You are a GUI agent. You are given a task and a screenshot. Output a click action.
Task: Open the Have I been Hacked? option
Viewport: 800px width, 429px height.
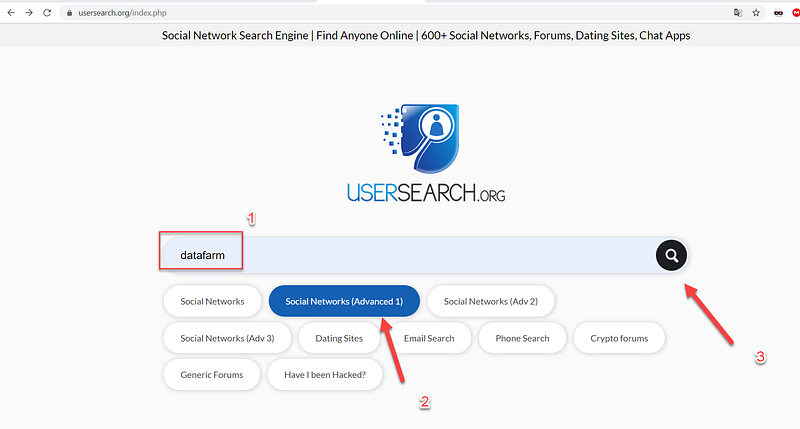[325, 375]
